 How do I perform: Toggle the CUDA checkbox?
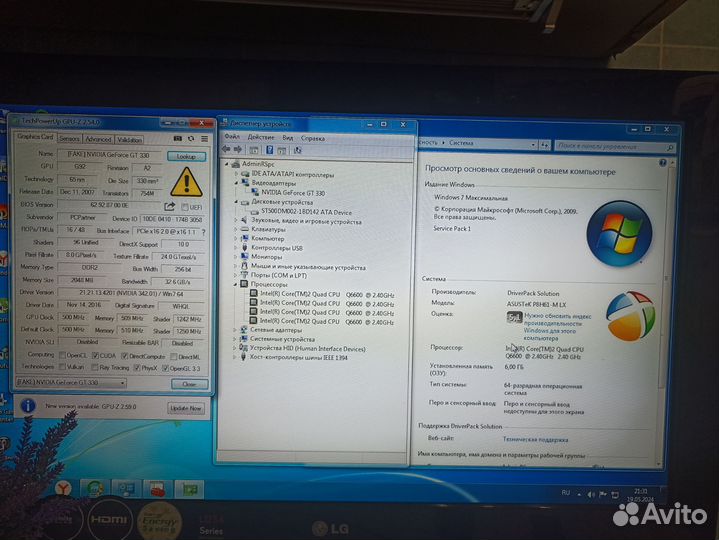pos(96,354)
